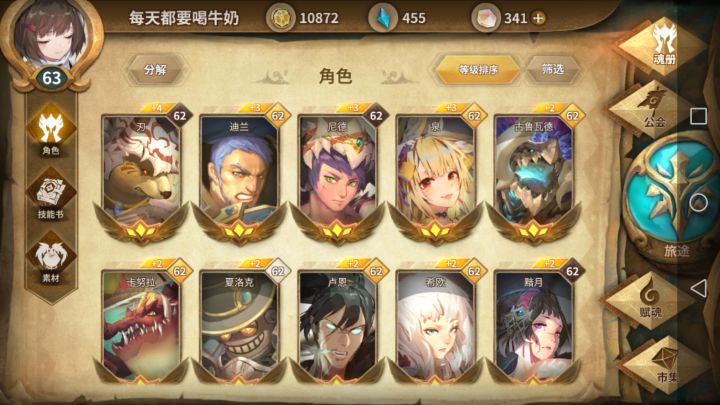Tap the Android home circle button
720x405 pixels.
pos(698,202)
